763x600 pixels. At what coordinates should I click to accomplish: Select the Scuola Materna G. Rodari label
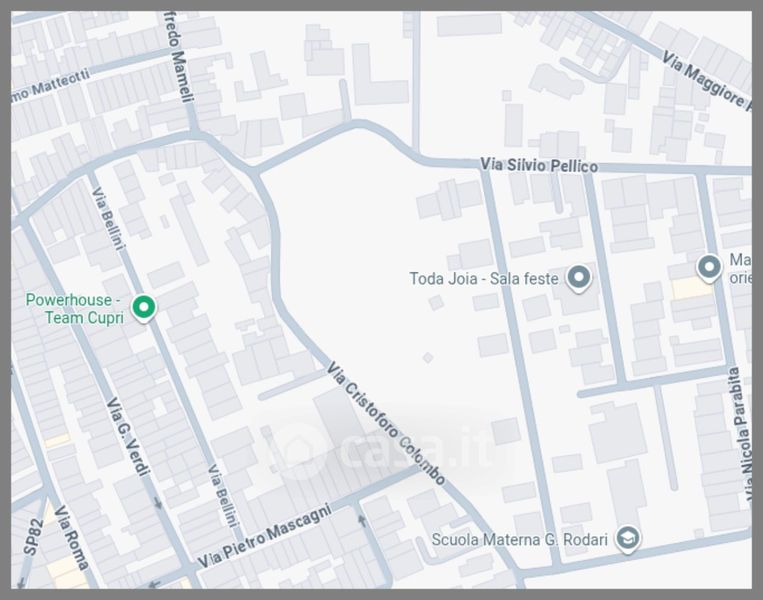(x=519, y=540)
